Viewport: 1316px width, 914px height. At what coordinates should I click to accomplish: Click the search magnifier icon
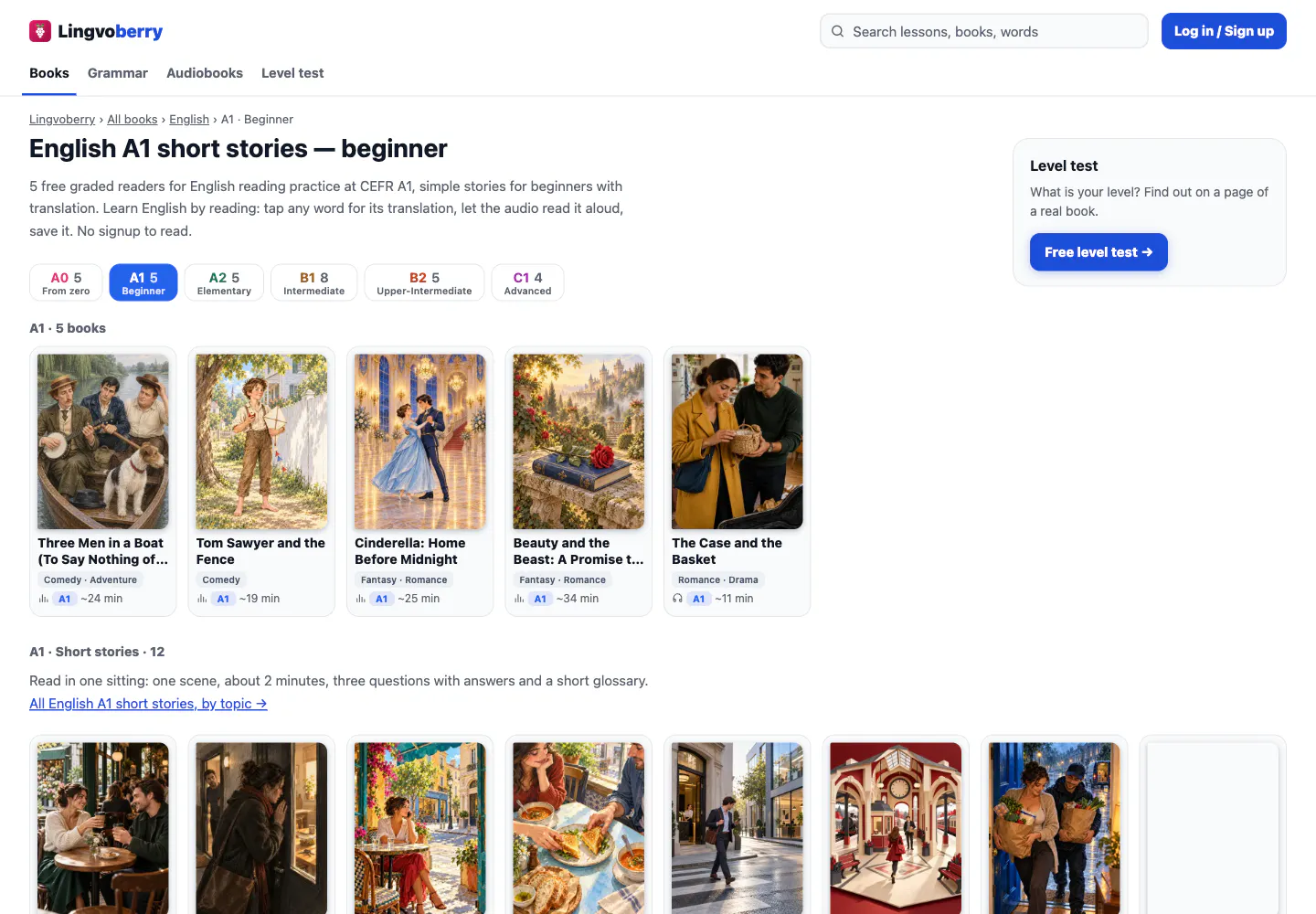(x=837, y=31)
